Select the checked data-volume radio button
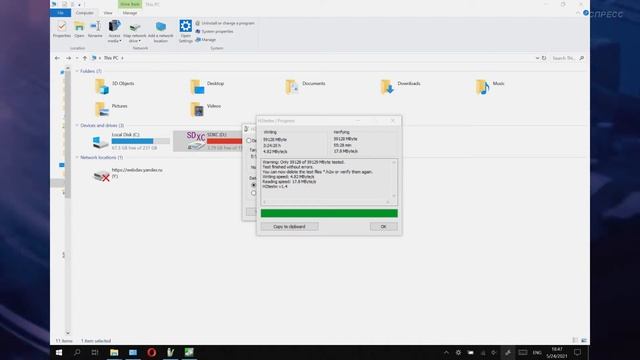This screenshot has width=640, height=360. [253, 185]
